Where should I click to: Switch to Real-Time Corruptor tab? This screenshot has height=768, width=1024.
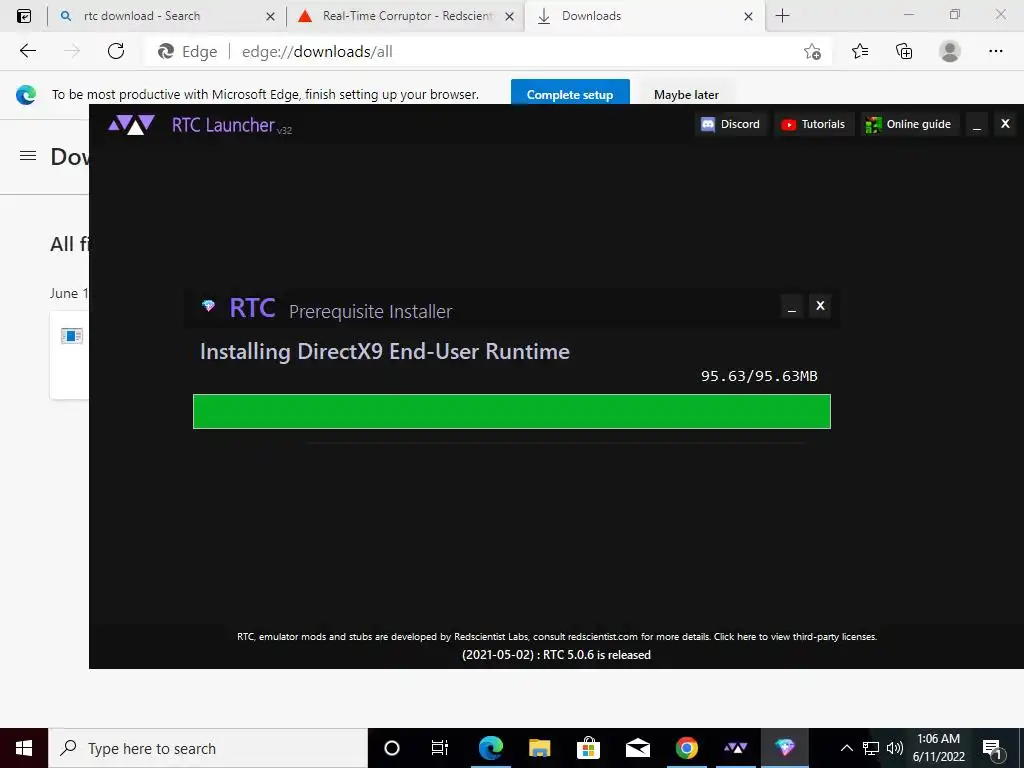pyautogui.click(x=405, y=16)
